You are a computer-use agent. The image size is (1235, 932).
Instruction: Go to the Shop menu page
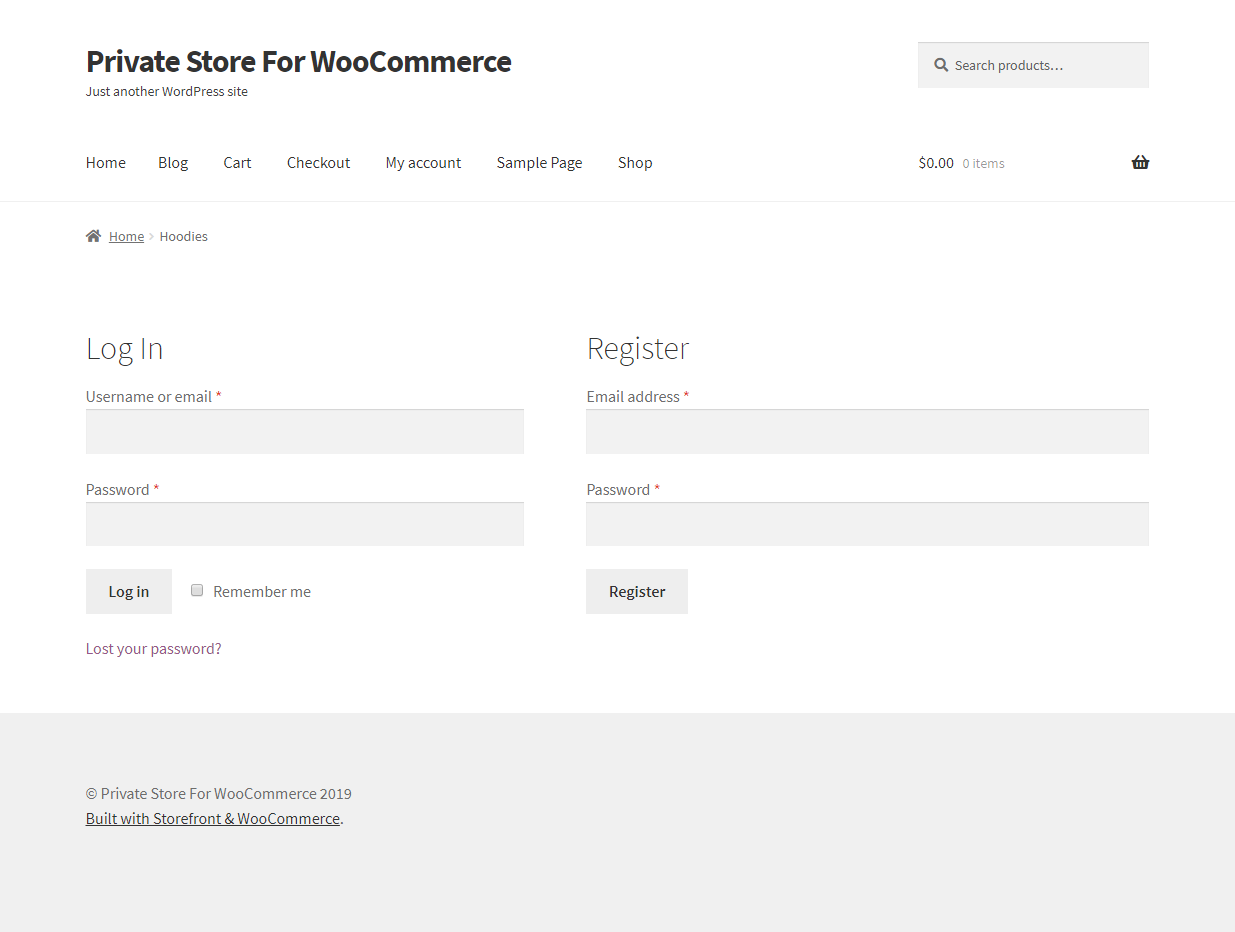(x=635, y=163)
